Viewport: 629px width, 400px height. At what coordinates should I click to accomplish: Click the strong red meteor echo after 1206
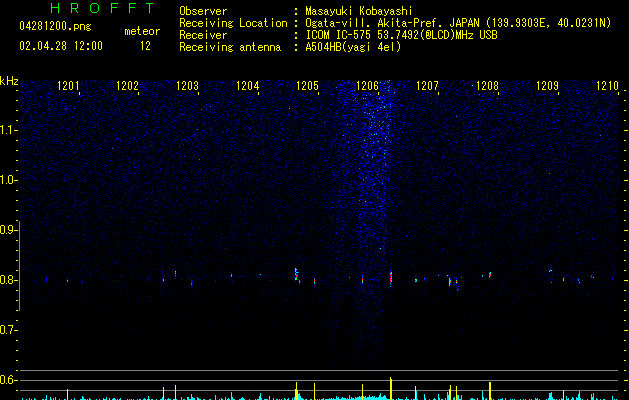click(391, 278)
